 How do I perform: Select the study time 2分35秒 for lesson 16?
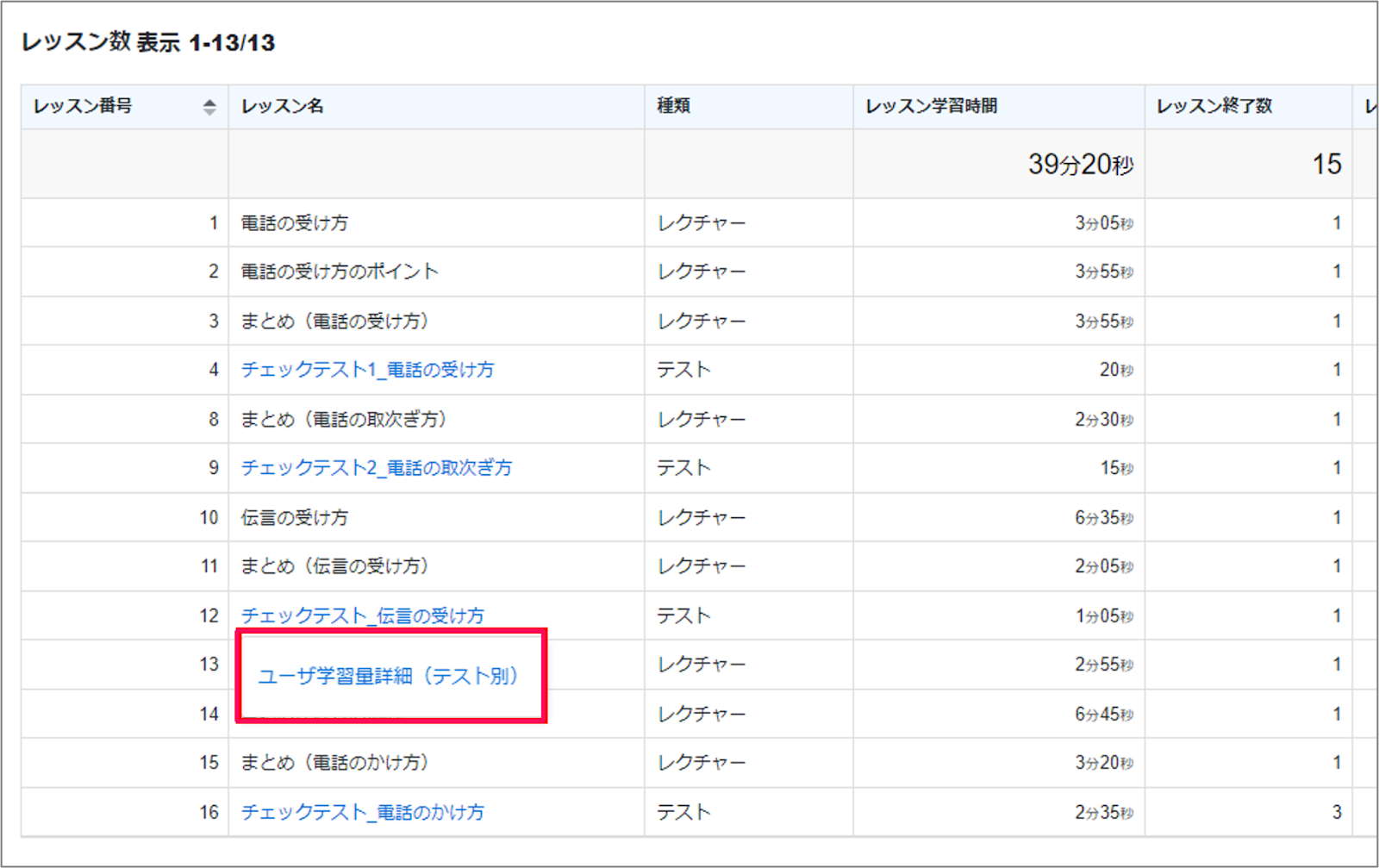pos(1104,812)
